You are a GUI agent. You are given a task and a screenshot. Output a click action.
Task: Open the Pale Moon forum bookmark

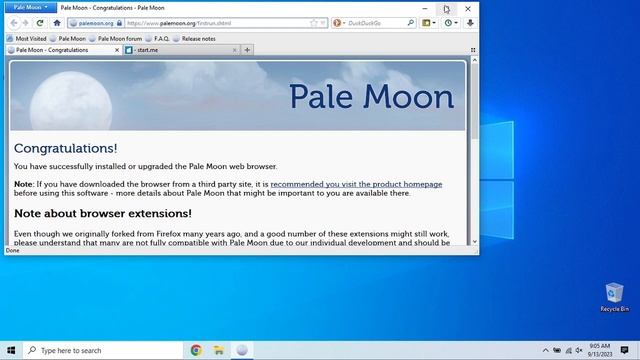[x=116, y=39]
